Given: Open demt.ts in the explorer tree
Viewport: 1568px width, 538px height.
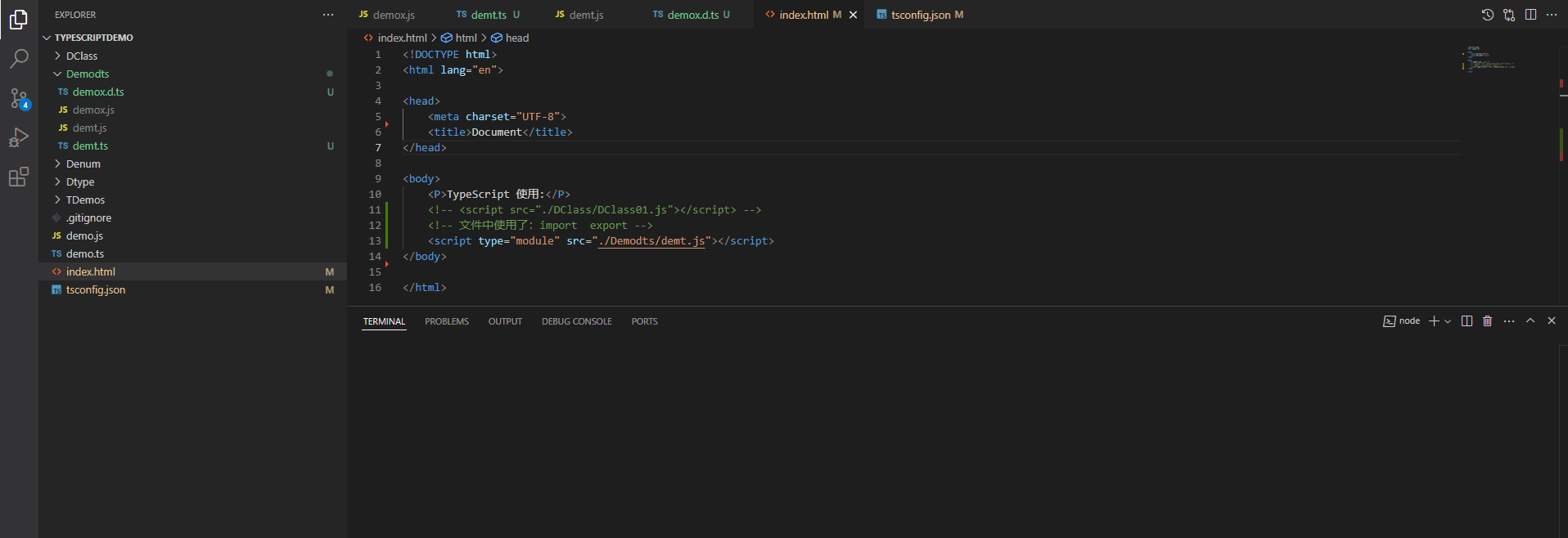Looking at the screenshot, I should (192, 146).
